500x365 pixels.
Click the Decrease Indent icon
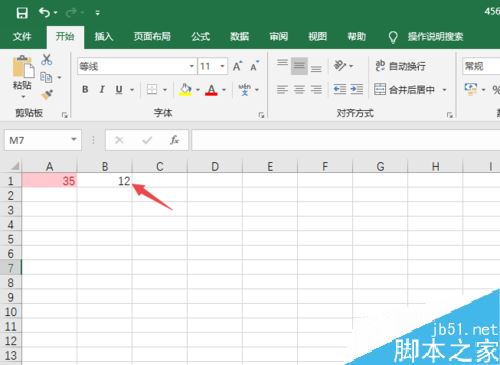(x=339, y=89)
